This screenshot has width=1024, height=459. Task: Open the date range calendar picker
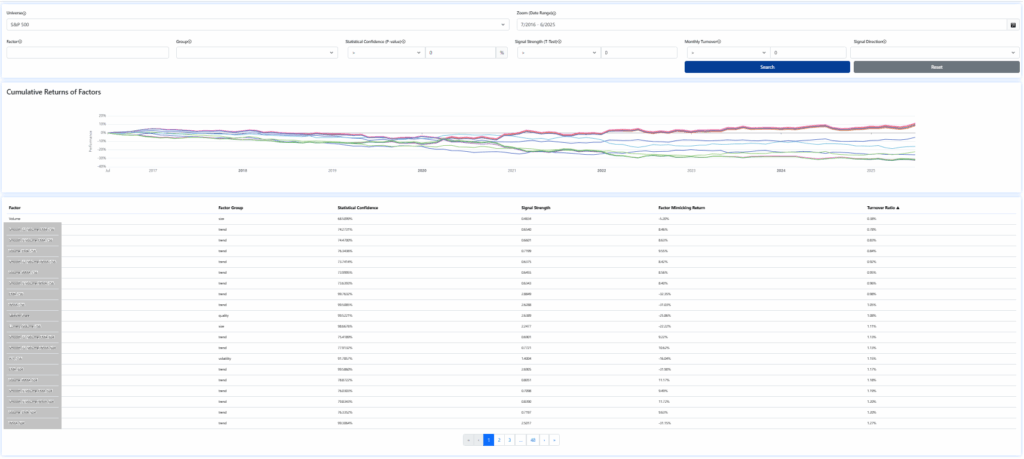coord(1013,24)
